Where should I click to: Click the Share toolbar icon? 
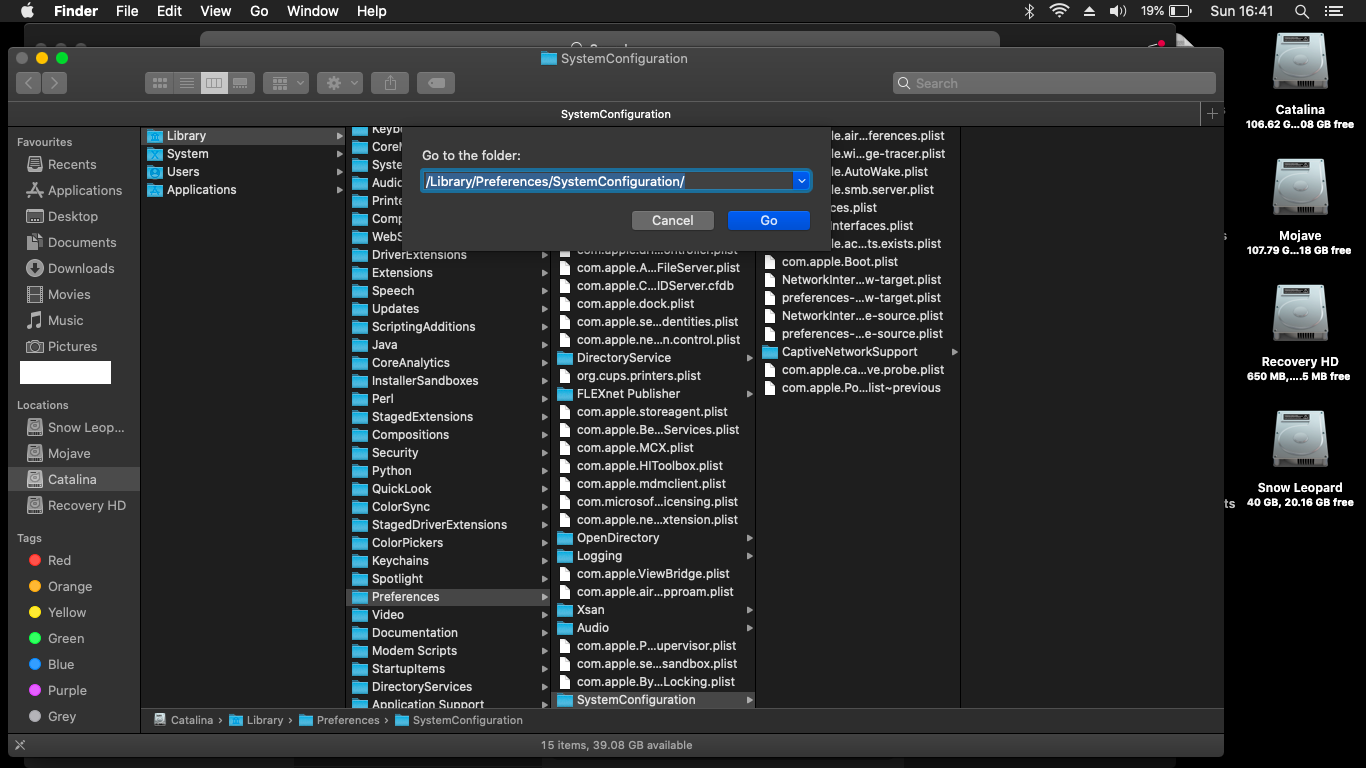[390, 84]
